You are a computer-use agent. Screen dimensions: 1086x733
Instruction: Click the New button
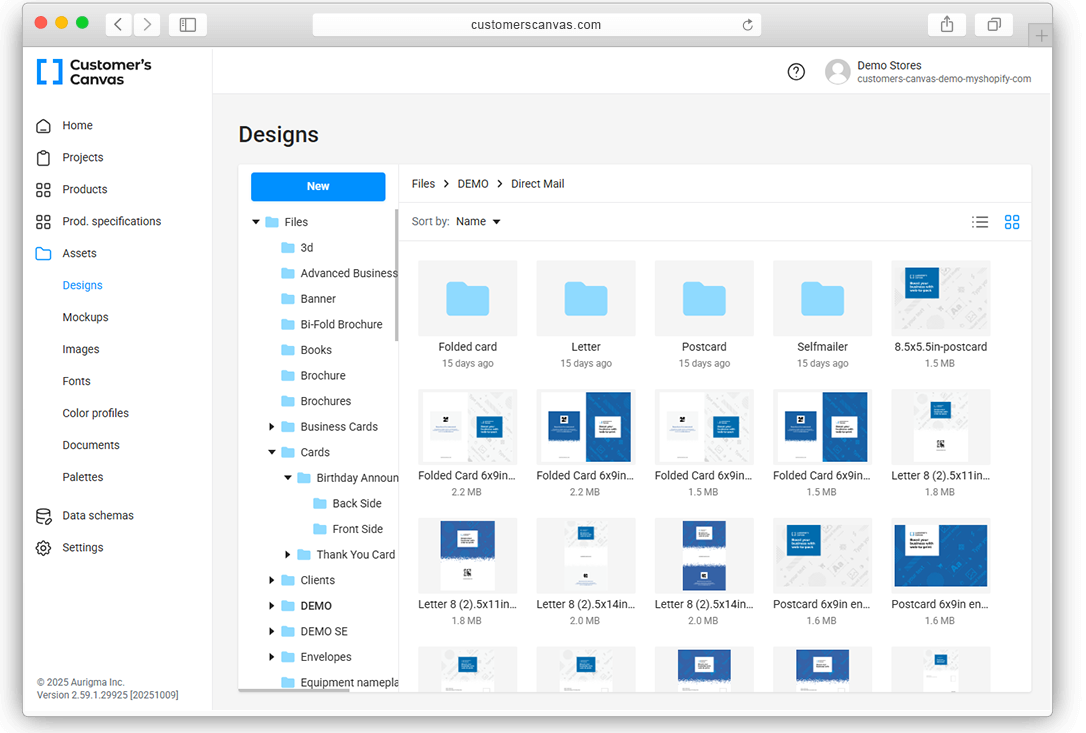pos(318,186)
